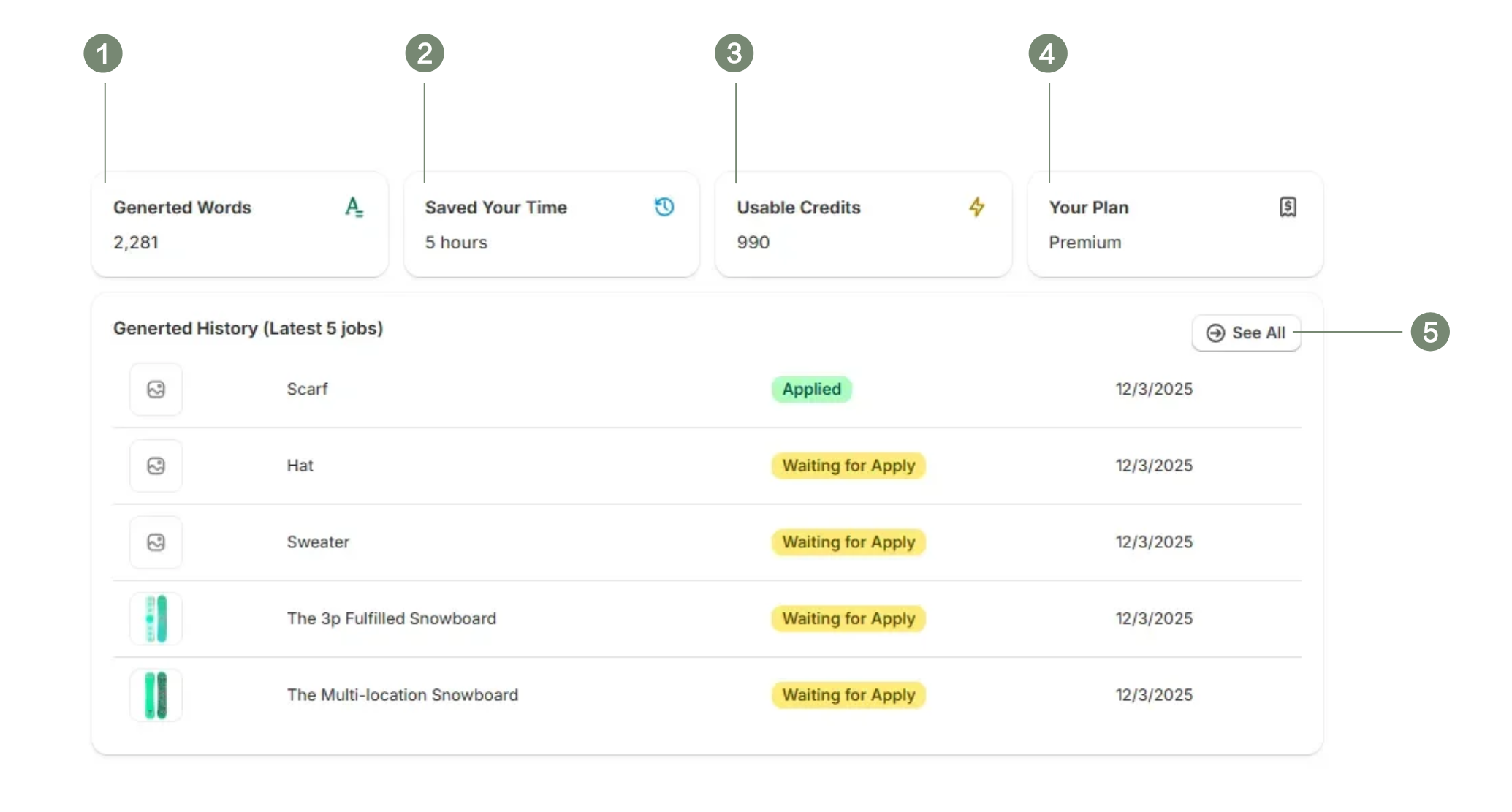Click the Generated Words letter icon

[x=354, y=208]
